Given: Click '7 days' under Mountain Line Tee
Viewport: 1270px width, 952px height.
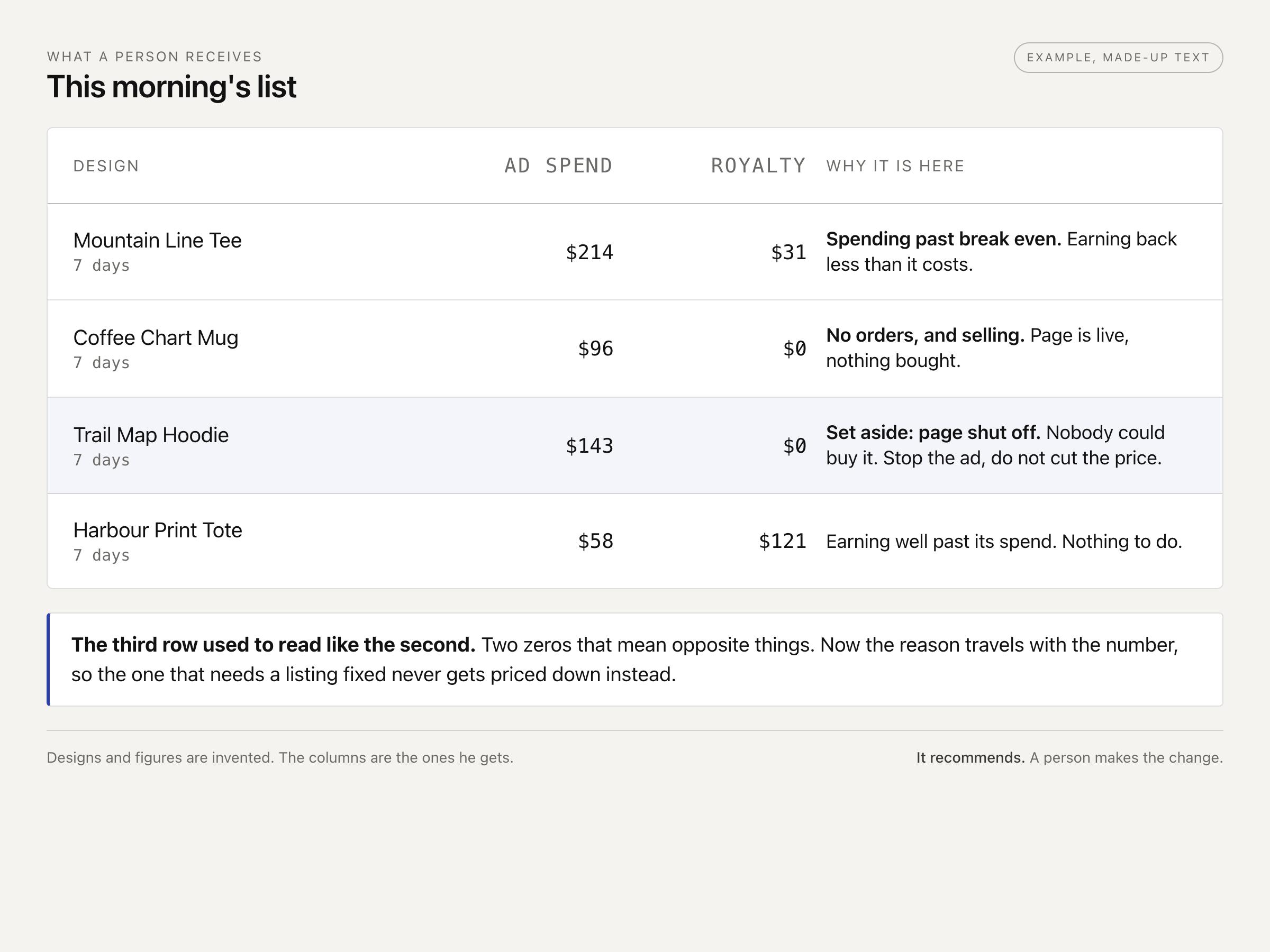Looking at the screenshot, I should tap(102, 266).
